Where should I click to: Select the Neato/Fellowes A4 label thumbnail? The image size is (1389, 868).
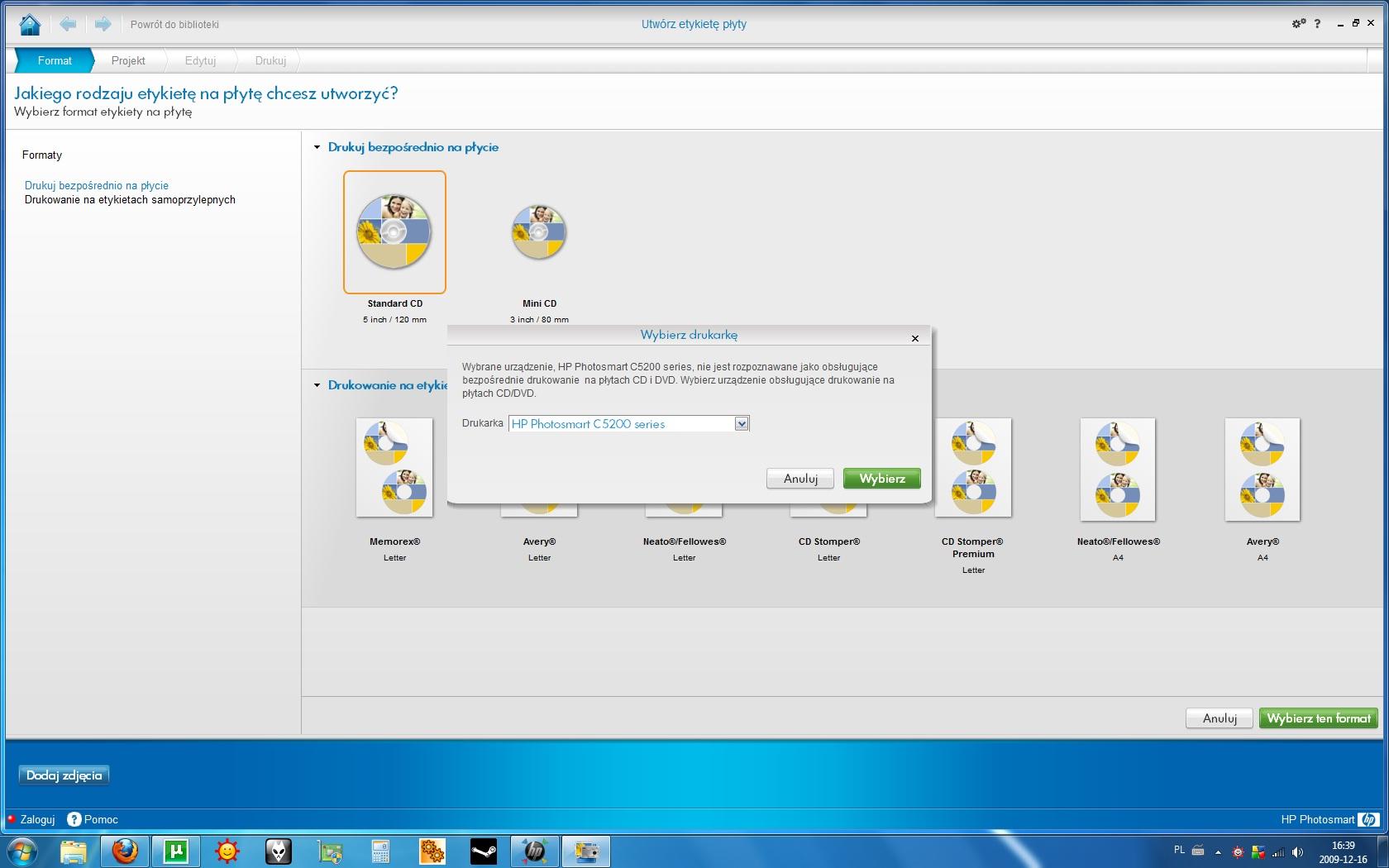pos(1118,470)
